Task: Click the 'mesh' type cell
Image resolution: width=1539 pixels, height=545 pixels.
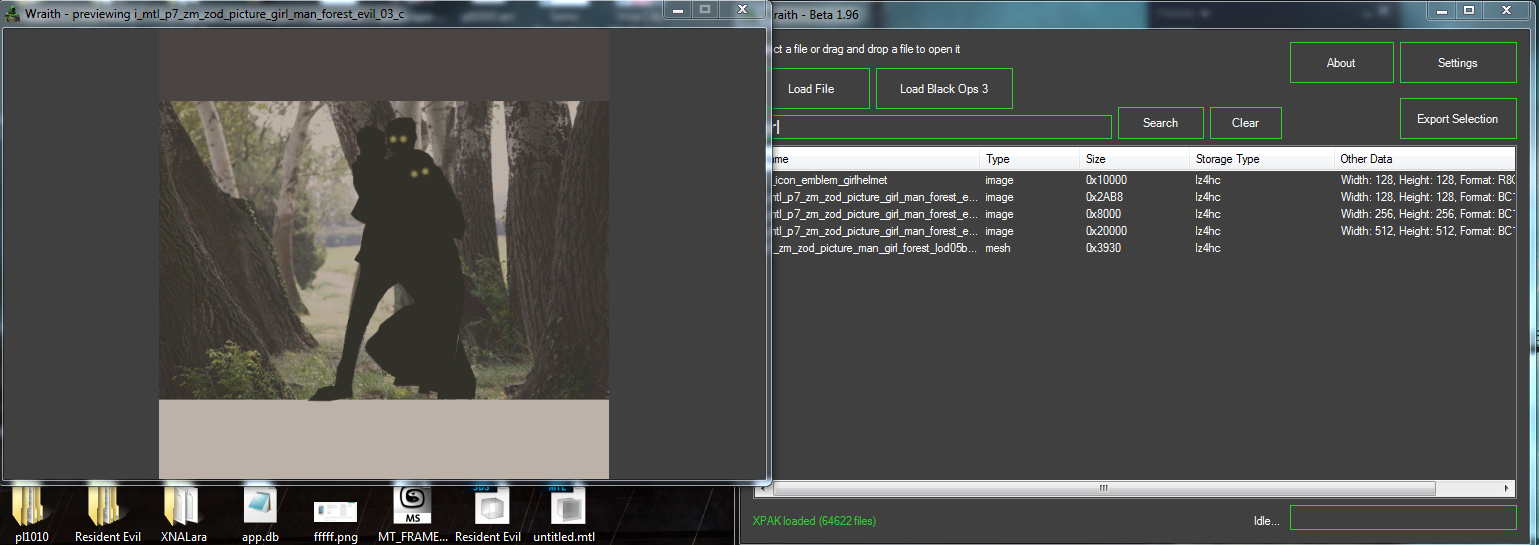Action: [x=999, y=248]
